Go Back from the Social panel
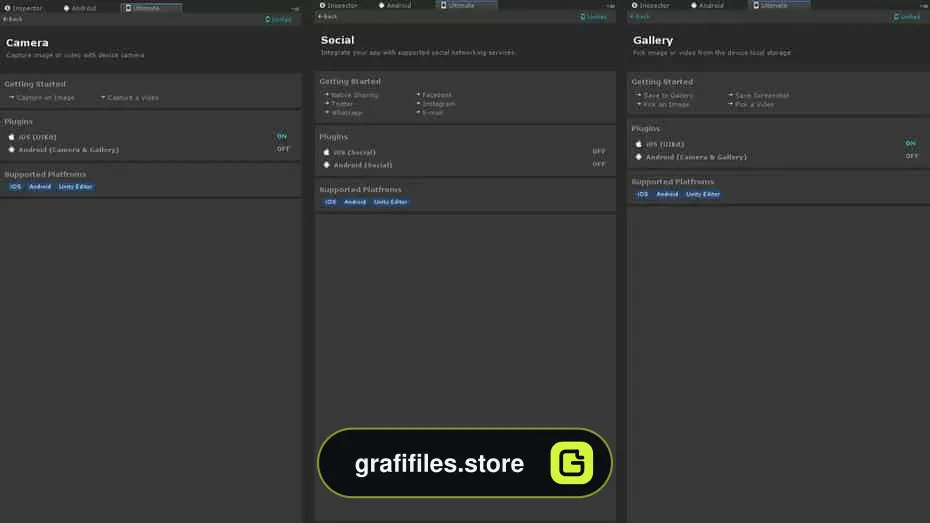Viewport: 930px width, 523px height. point(327,17)
